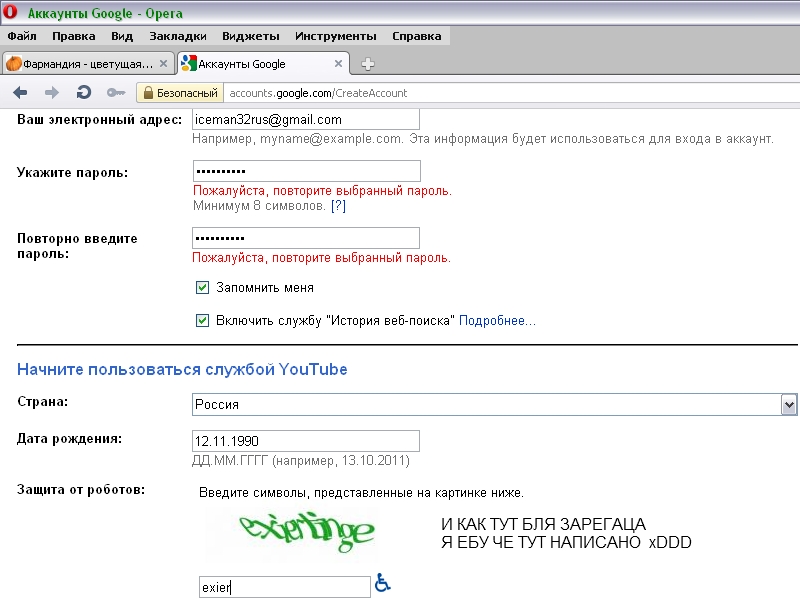Screen dimensions: 800x600
Task: Open the Правка menu
Action: [73, 36]
